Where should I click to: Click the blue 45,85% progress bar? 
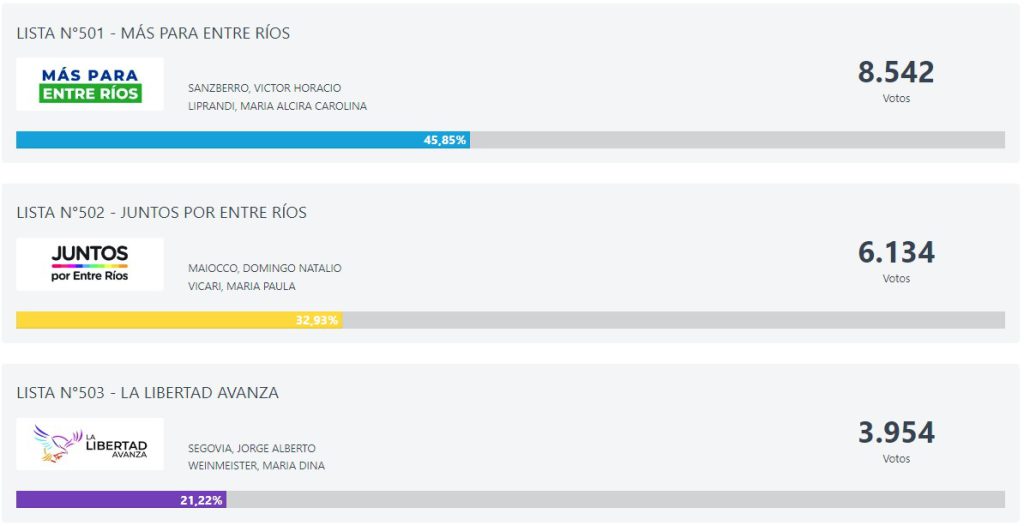[243, 140]
